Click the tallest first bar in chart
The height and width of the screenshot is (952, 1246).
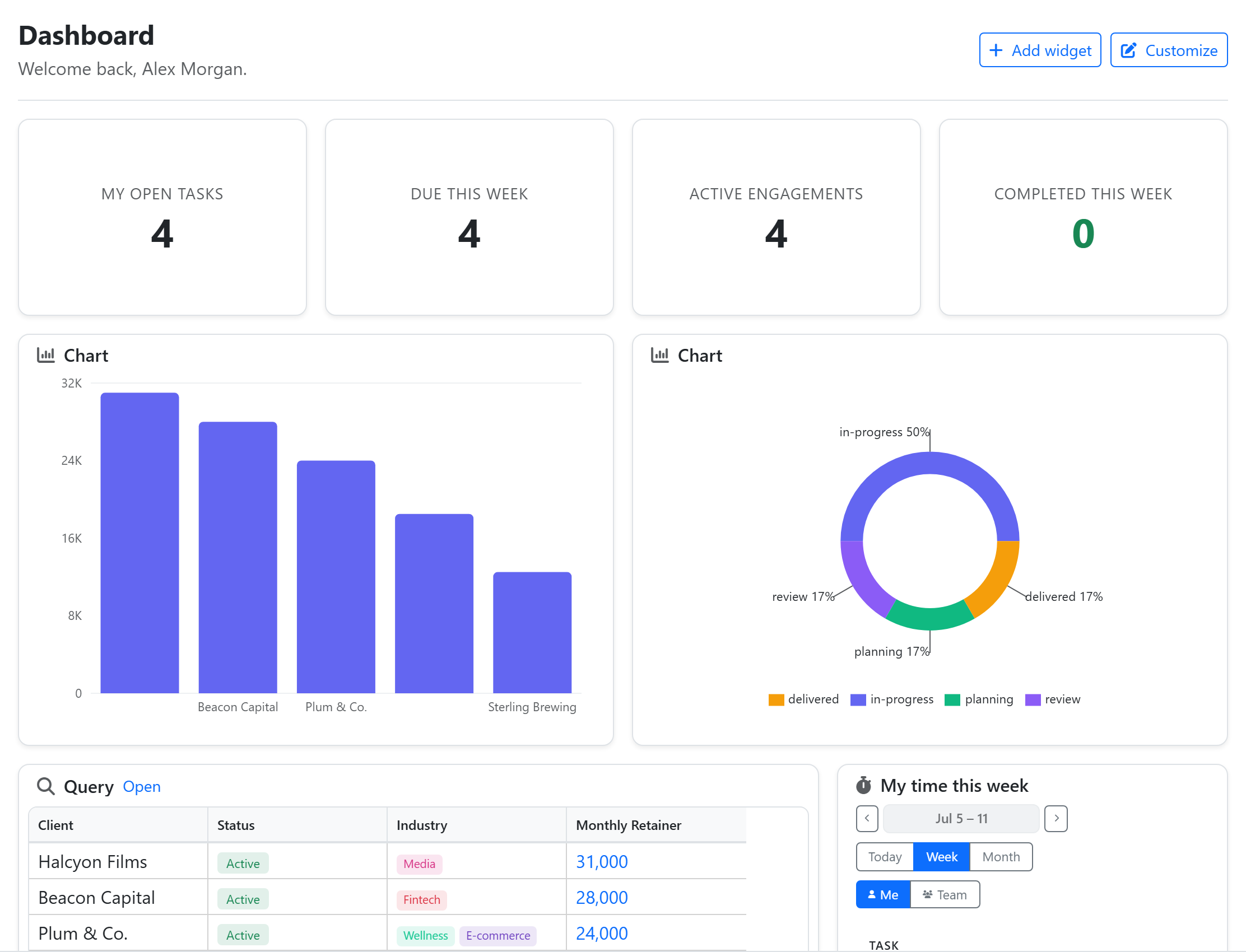(140, 543)
